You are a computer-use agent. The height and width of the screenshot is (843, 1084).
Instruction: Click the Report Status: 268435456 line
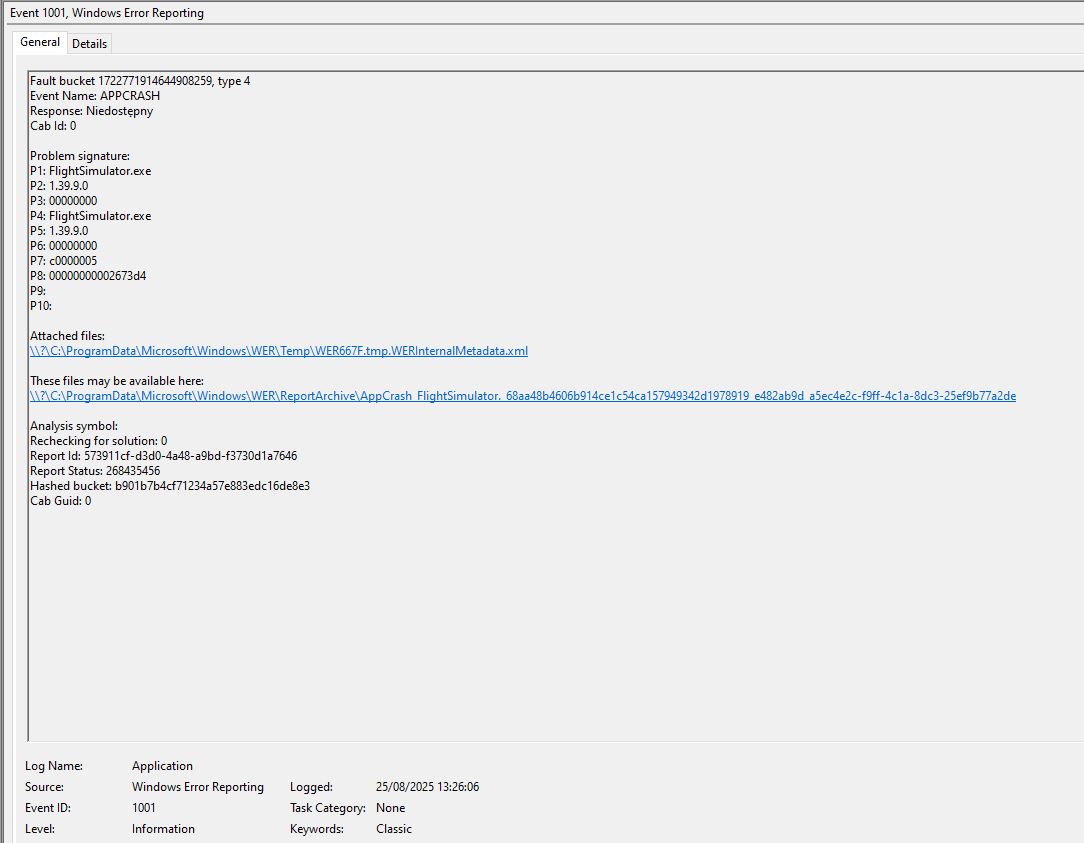point(94,471)
